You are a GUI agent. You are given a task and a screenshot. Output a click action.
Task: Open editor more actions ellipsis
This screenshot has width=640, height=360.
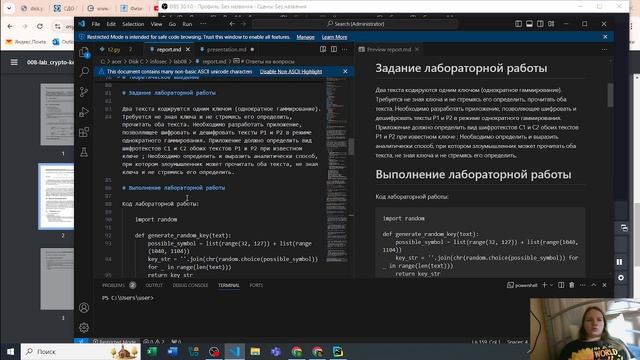click(345, 49)
